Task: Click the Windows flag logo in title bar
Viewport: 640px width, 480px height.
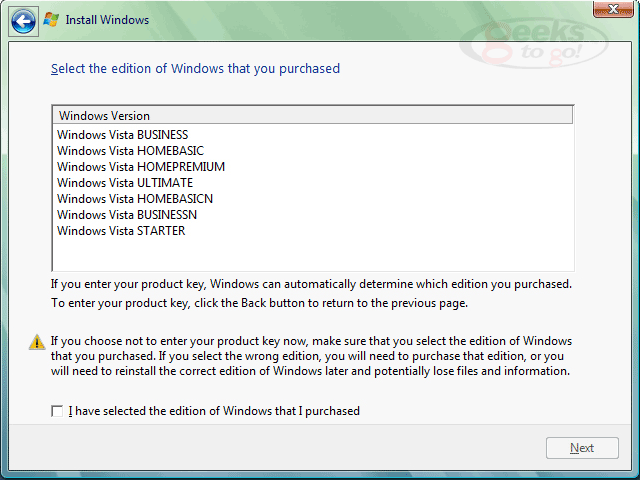Action: click(51, 20)
